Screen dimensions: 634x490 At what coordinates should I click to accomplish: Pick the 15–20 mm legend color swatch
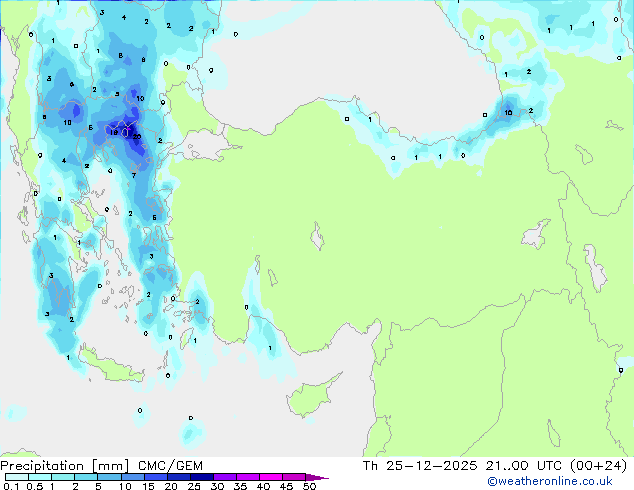point(155,477)
